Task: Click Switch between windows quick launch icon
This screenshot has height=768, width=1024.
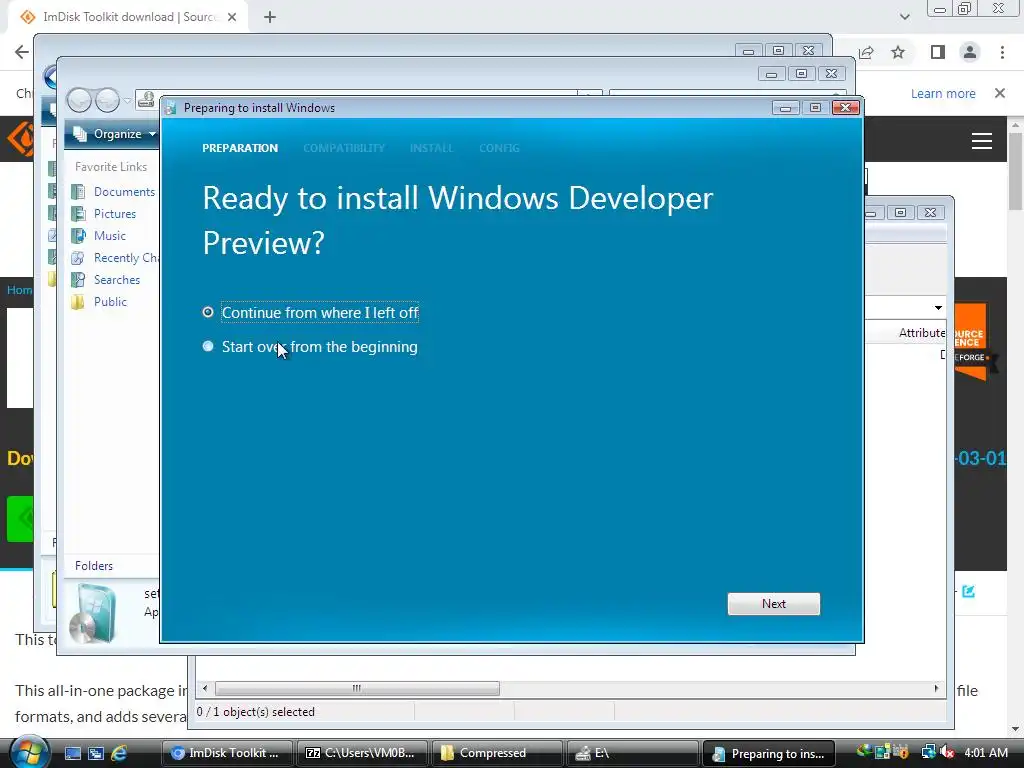Action: click(96, 753)
